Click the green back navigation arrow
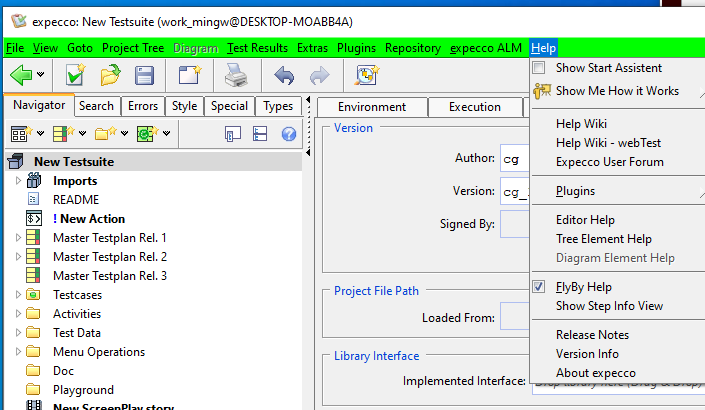705x410 pixels. pyautogui.click(x=21, y=75)
